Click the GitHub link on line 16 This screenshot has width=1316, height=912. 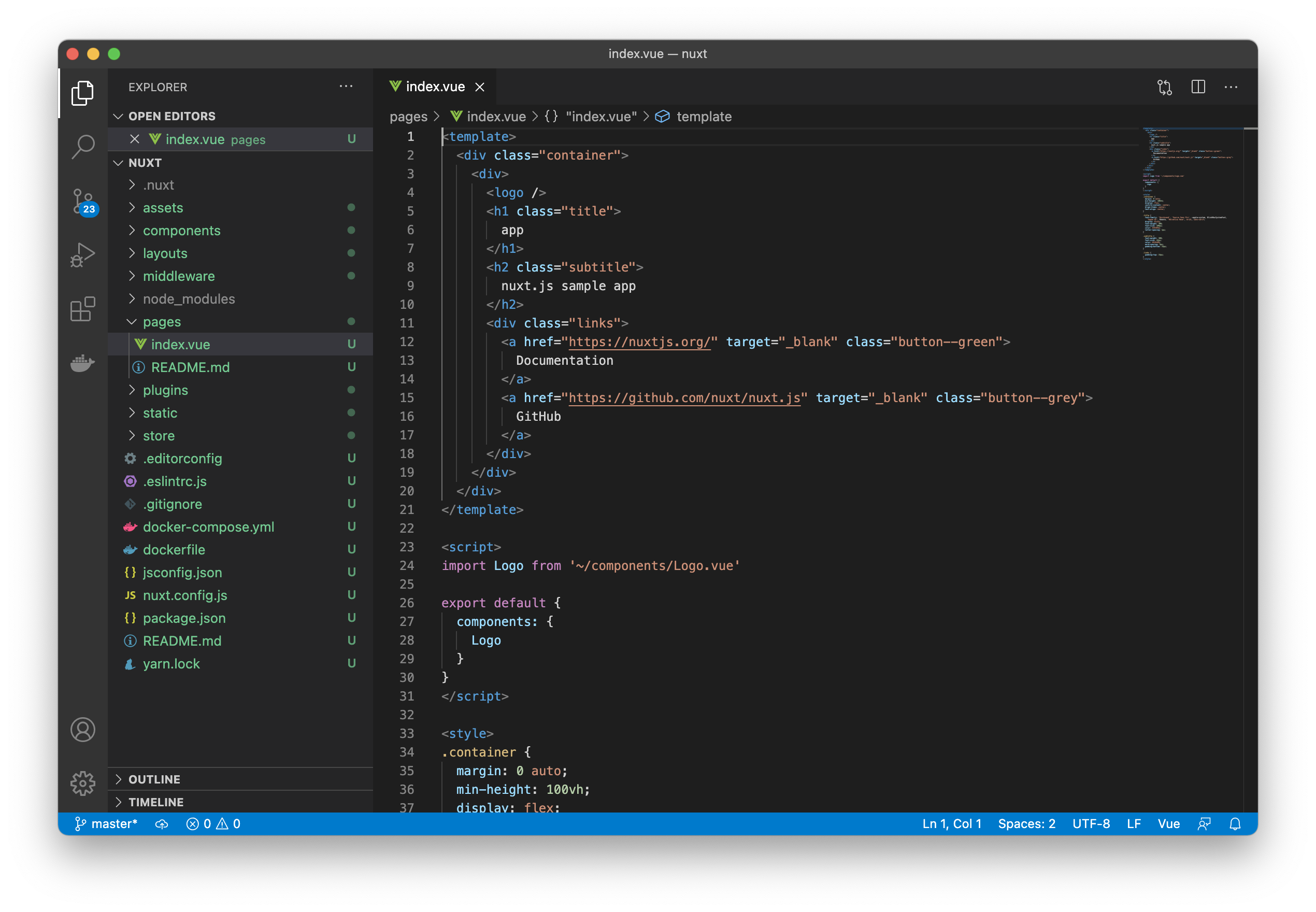click(540, 417)
